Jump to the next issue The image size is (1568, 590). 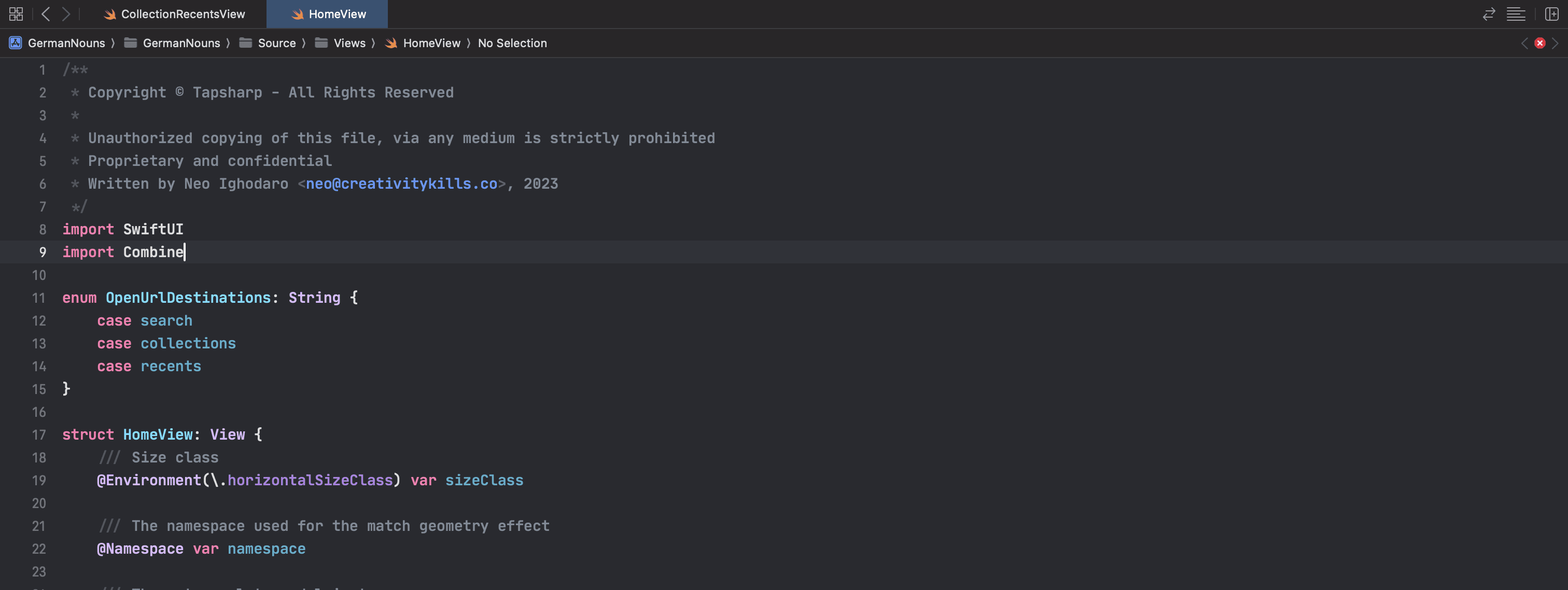tap(1555, 43)
